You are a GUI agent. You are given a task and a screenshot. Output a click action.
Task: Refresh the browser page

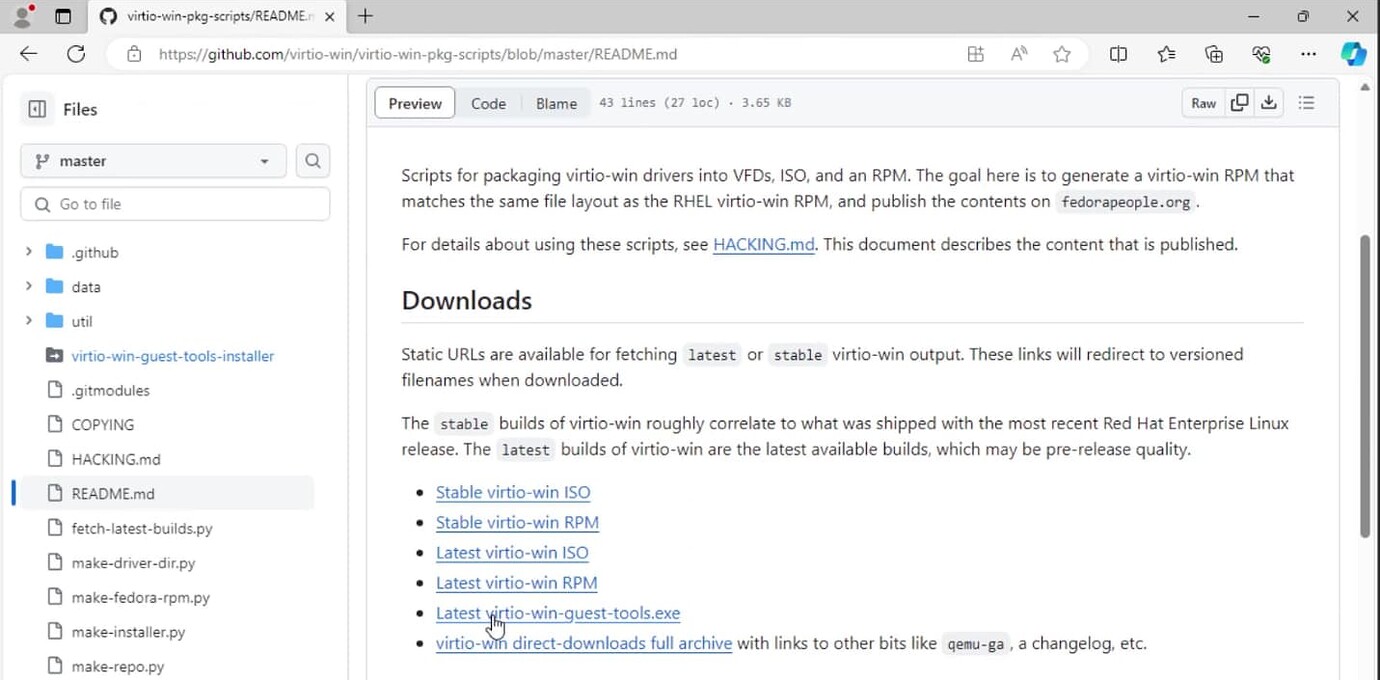pyautogui.click(x=76, y=54)
